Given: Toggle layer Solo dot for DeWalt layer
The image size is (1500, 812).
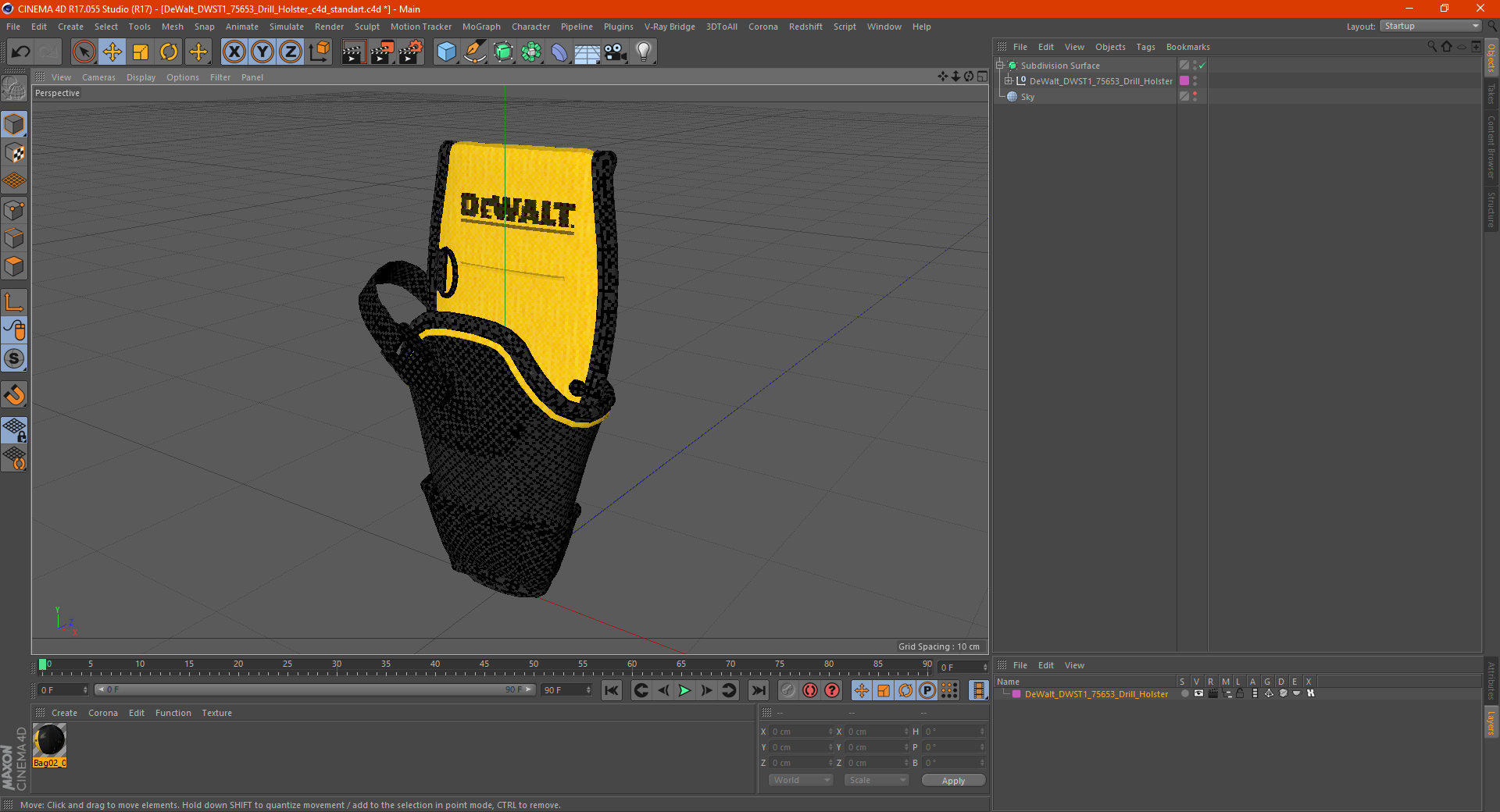Looking at the screenshot, I should point(1184,693).
